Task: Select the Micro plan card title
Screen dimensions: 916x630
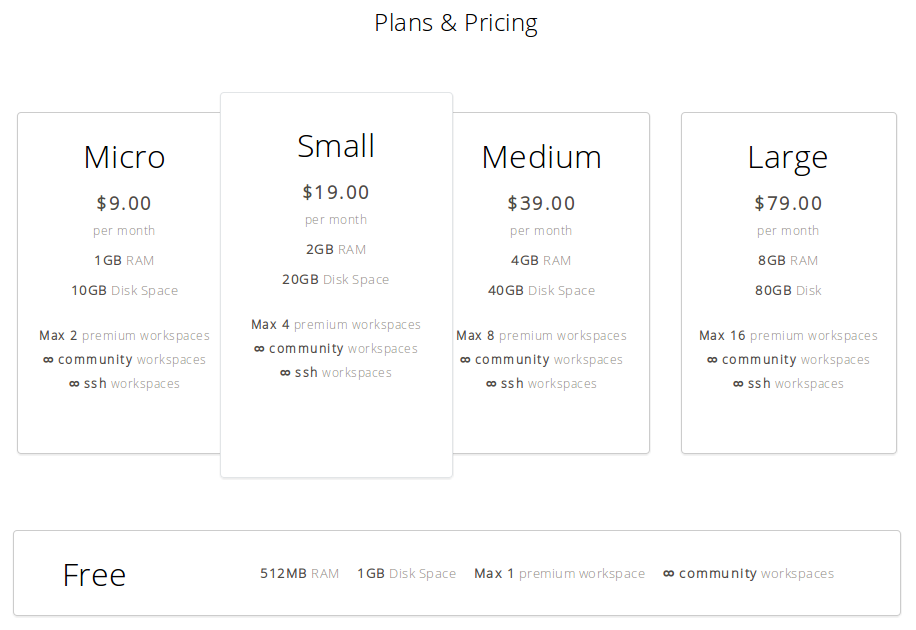Action: (124, 157)
